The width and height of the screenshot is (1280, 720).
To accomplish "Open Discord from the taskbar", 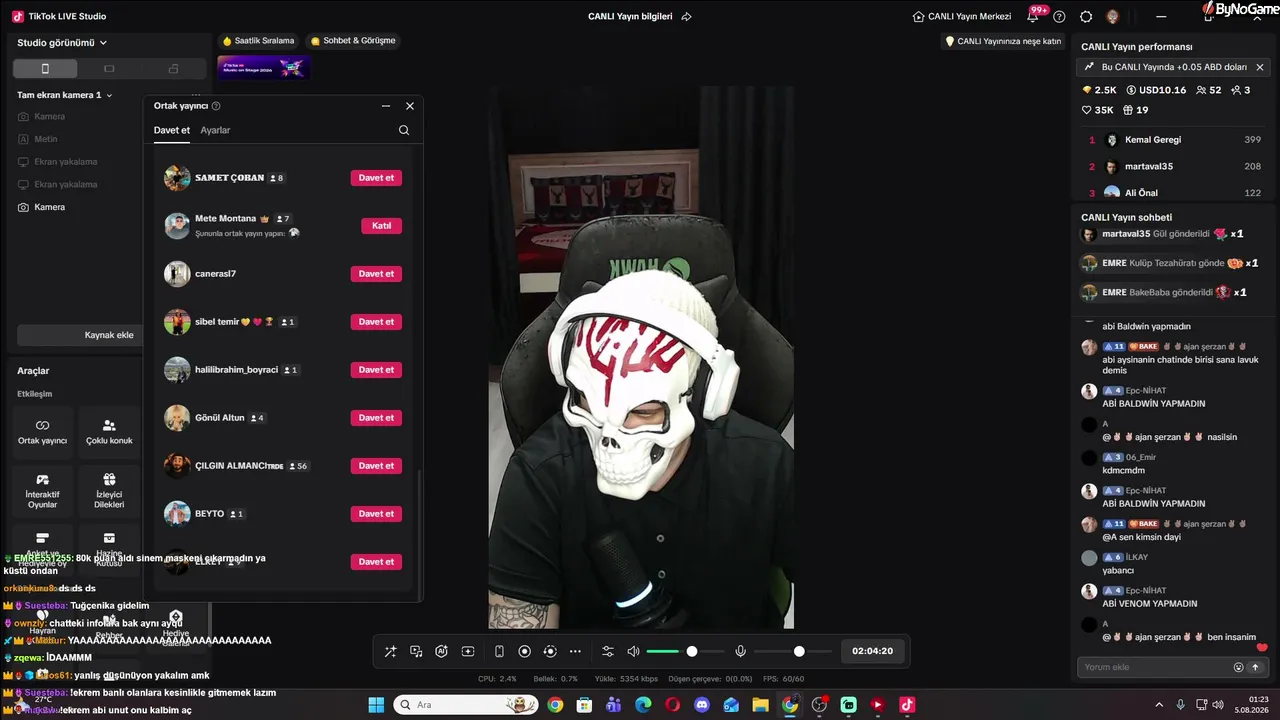I will [702, 705].
